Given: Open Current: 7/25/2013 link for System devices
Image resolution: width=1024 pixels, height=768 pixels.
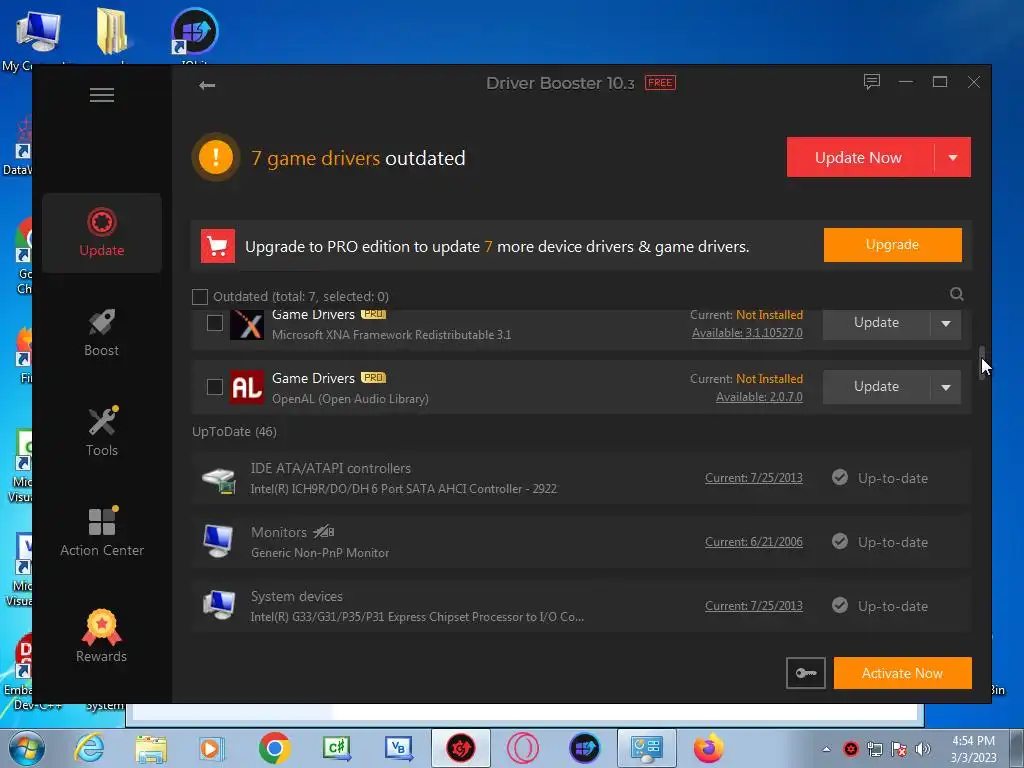Looking at the screenshot, I should coord(754,606).
